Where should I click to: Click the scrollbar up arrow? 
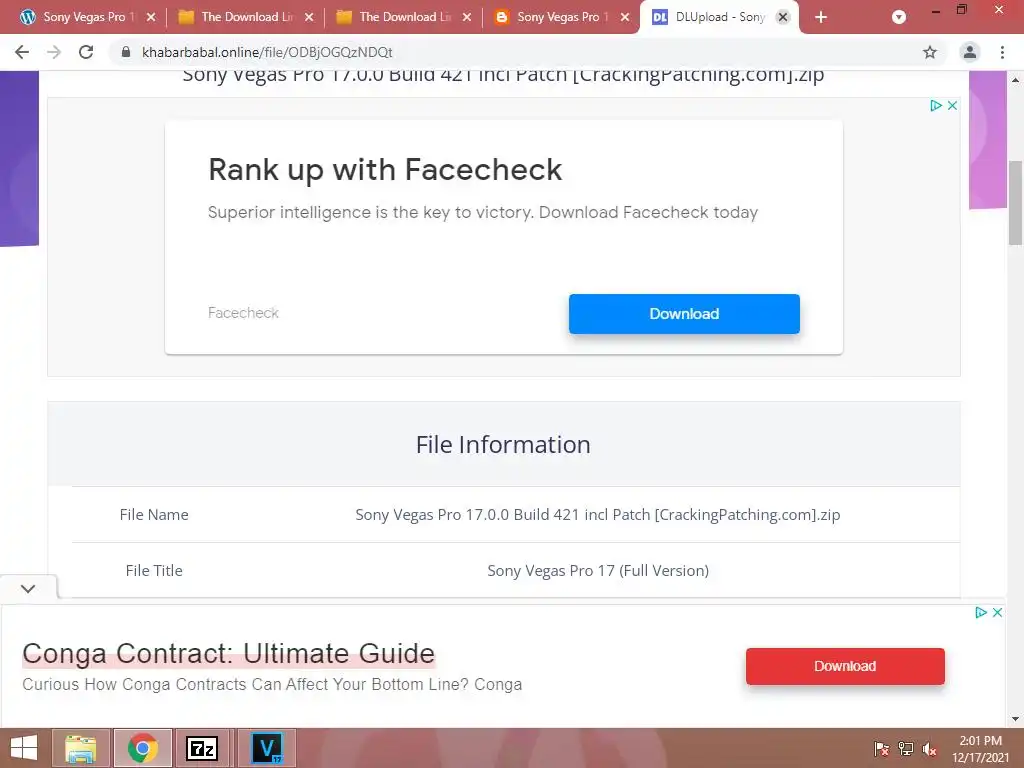point(1015,80)
